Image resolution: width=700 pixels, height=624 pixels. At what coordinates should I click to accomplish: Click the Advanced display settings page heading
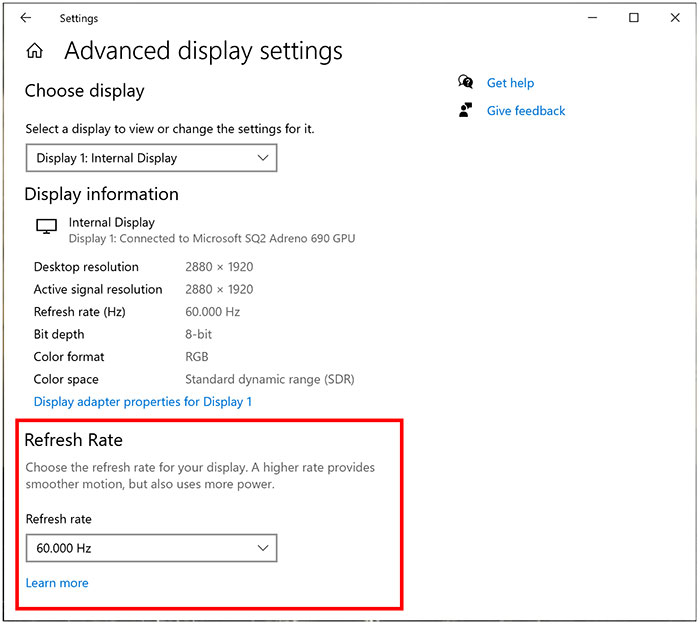tap(203, 51)
